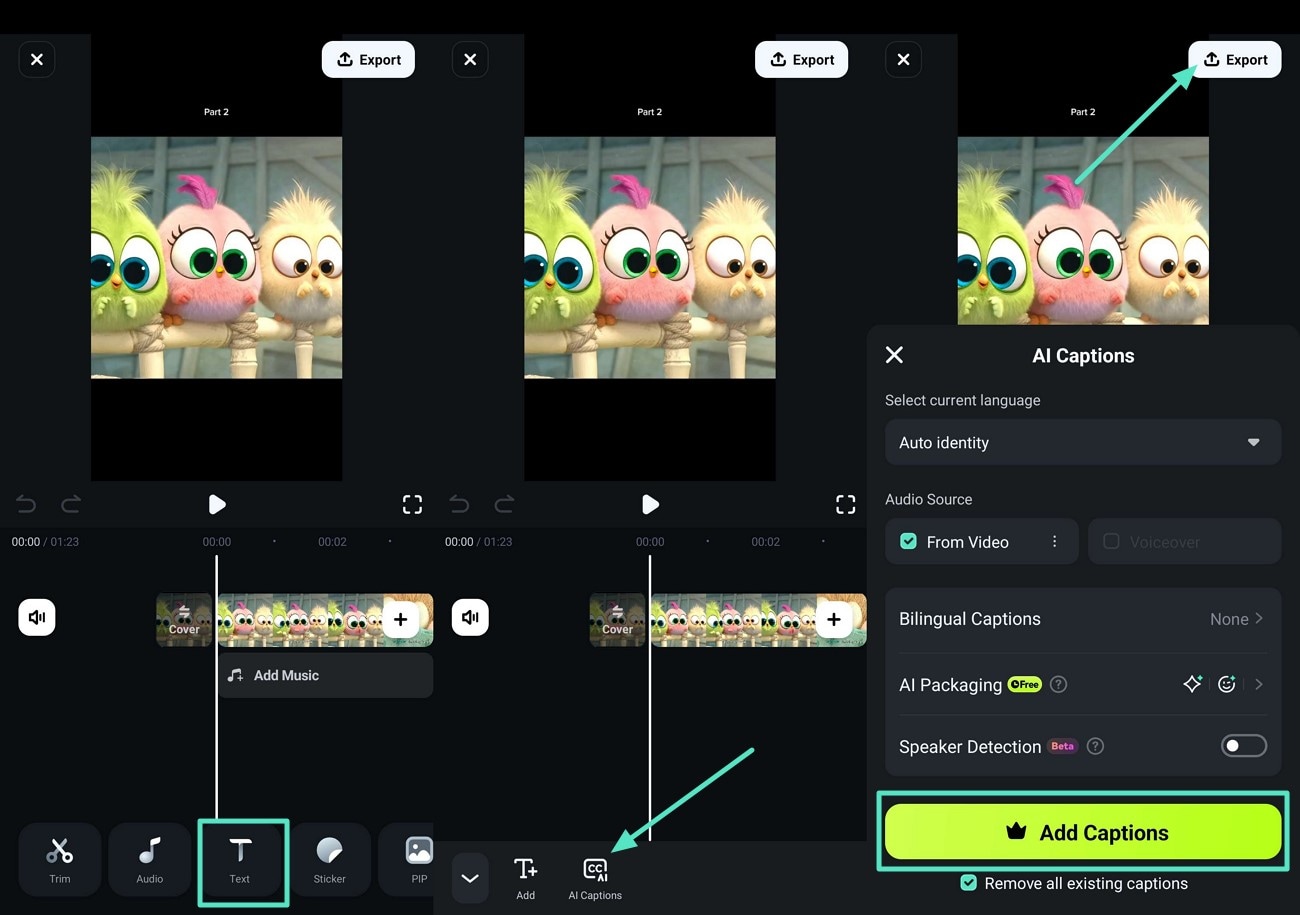Open From Video more options menu
Viewport: 1300px width, 915px height.
1054,541
